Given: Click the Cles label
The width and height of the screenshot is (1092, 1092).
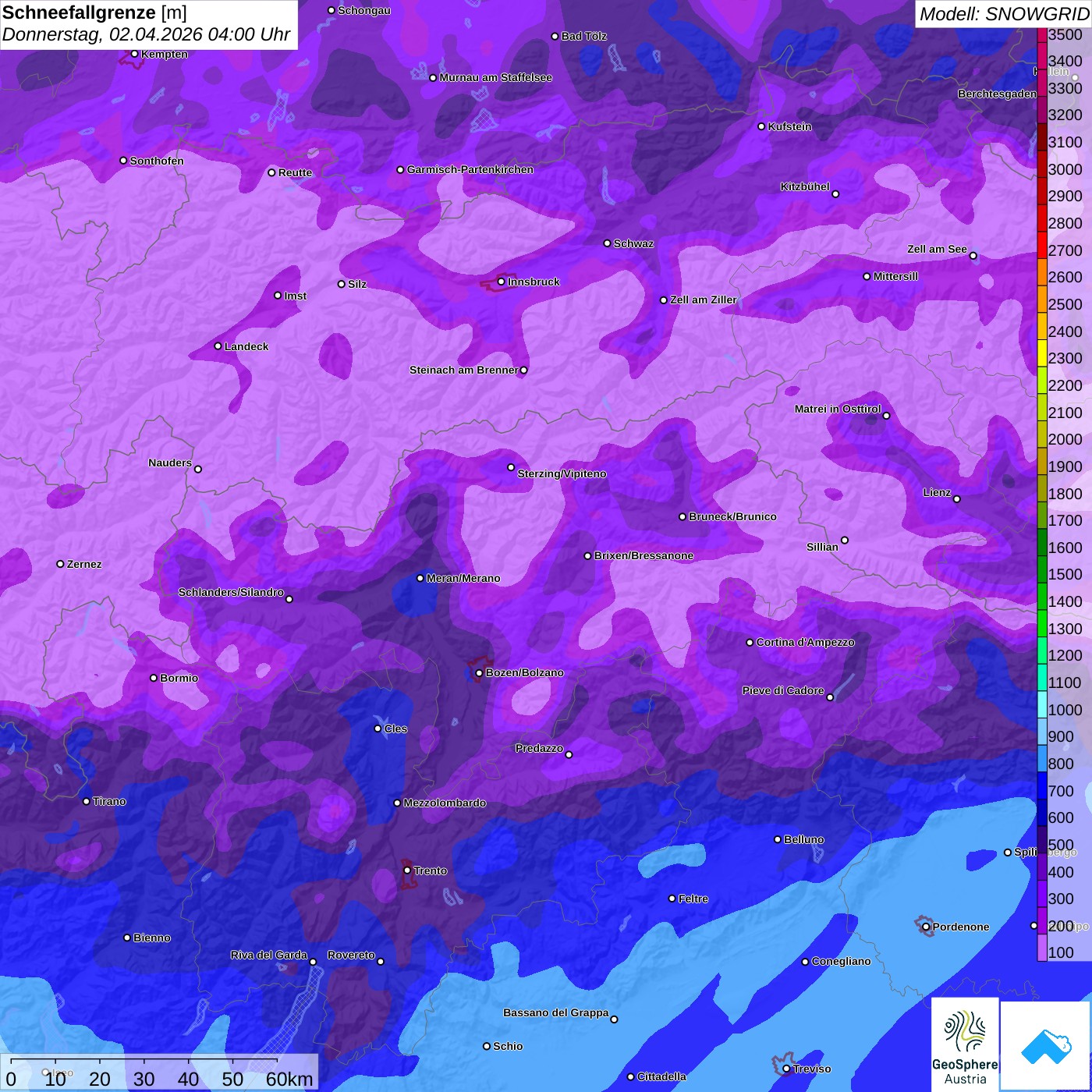Looking at the screenshot, I should point(395,729).
